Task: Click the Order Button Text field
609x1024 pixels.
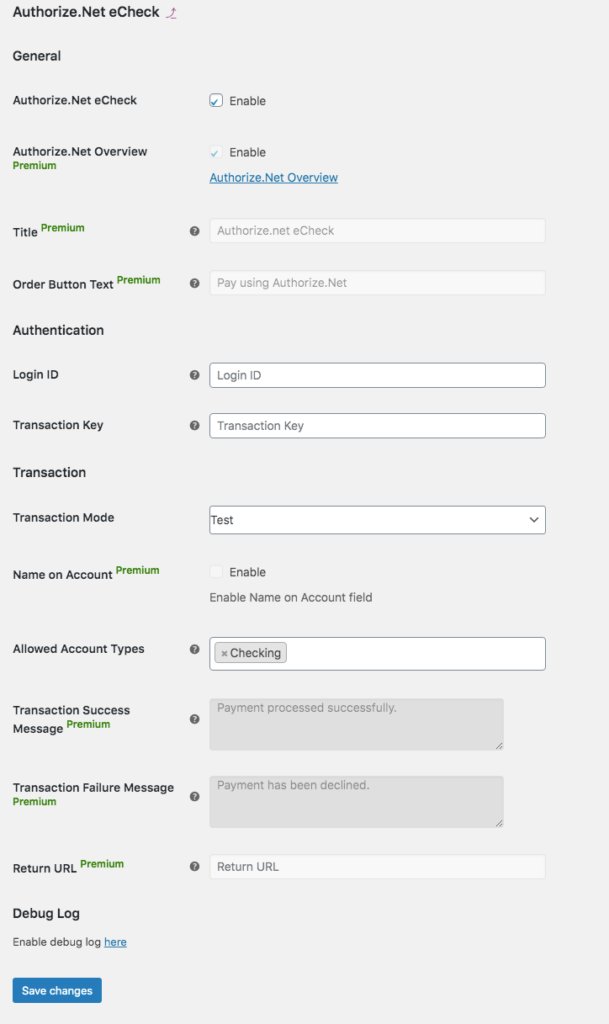Action: coord(377,283)
